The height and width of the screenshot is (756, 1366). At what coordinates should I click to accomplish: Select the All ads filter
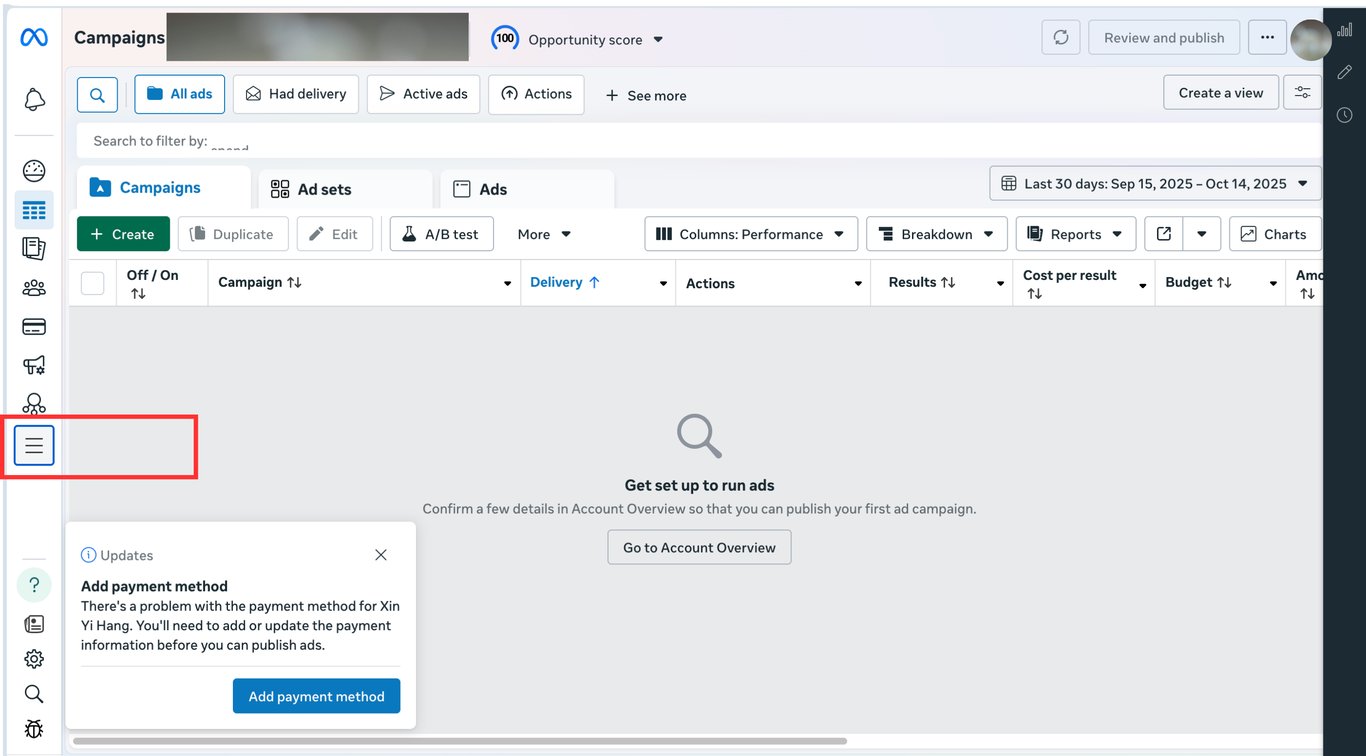tap(180, 94)
